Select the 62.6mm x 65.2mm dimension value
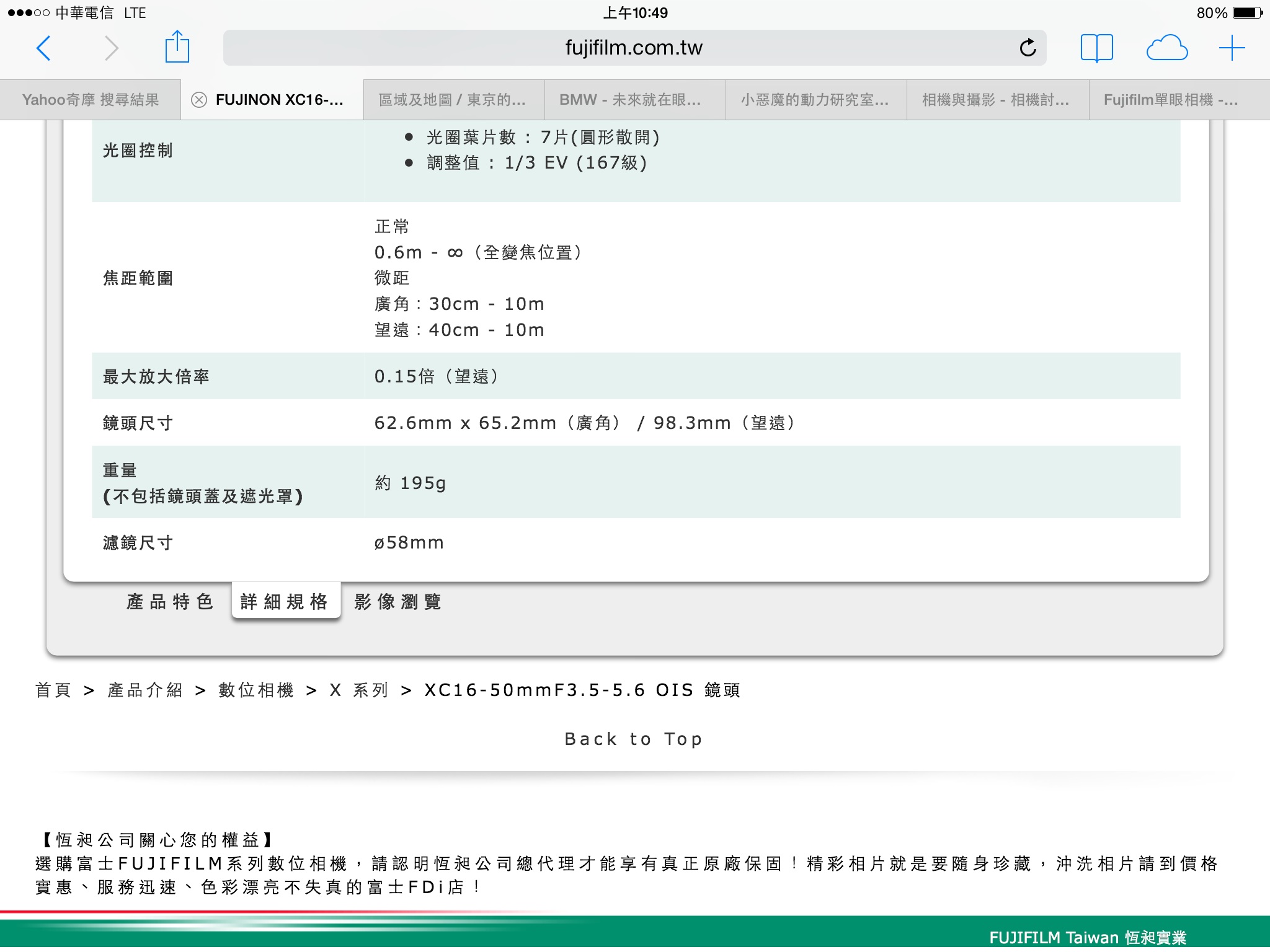The height and width of the screenshot is (952, 1270). pos(585,423)
